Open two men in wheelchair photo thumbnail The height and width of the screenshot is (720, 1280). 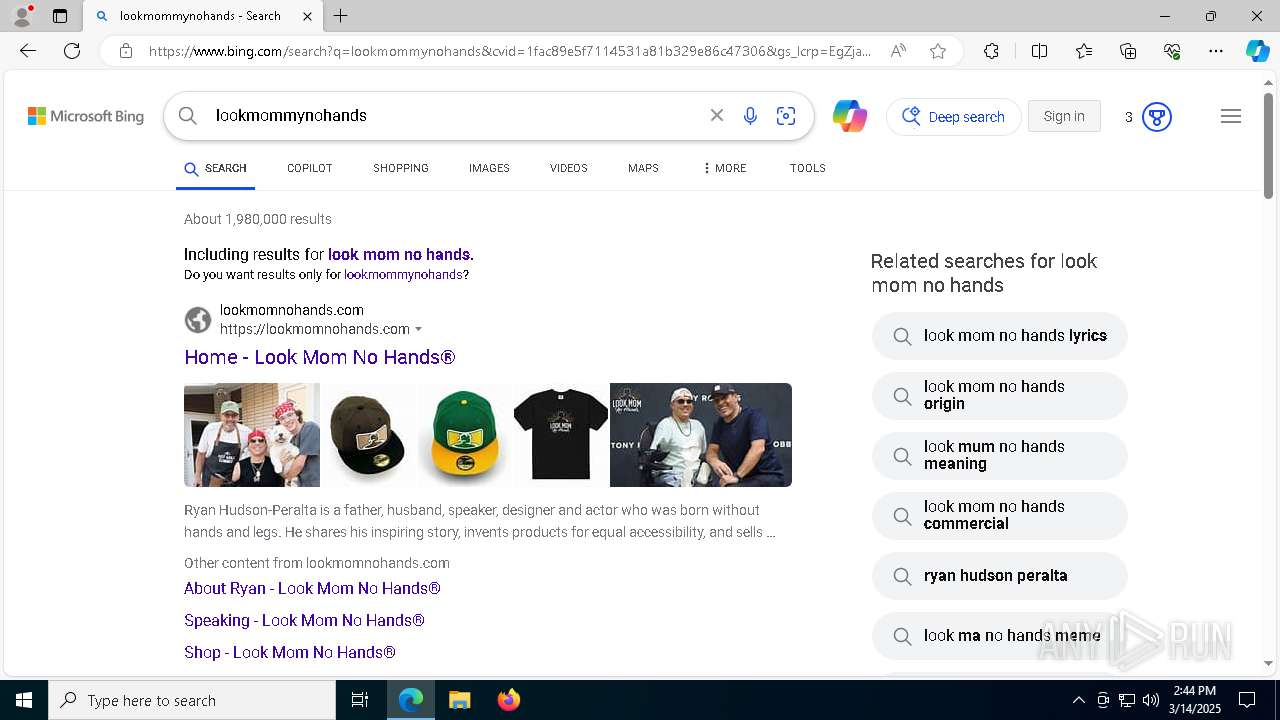point(701,435)
